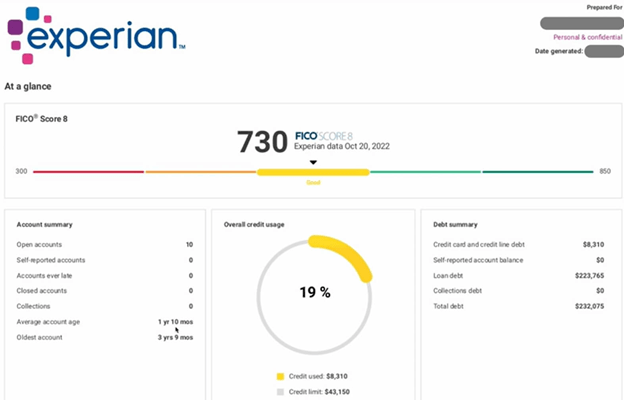Click the "Collections" label in Account summary
This screenshot has height=400, width=624.
[33, 306]
